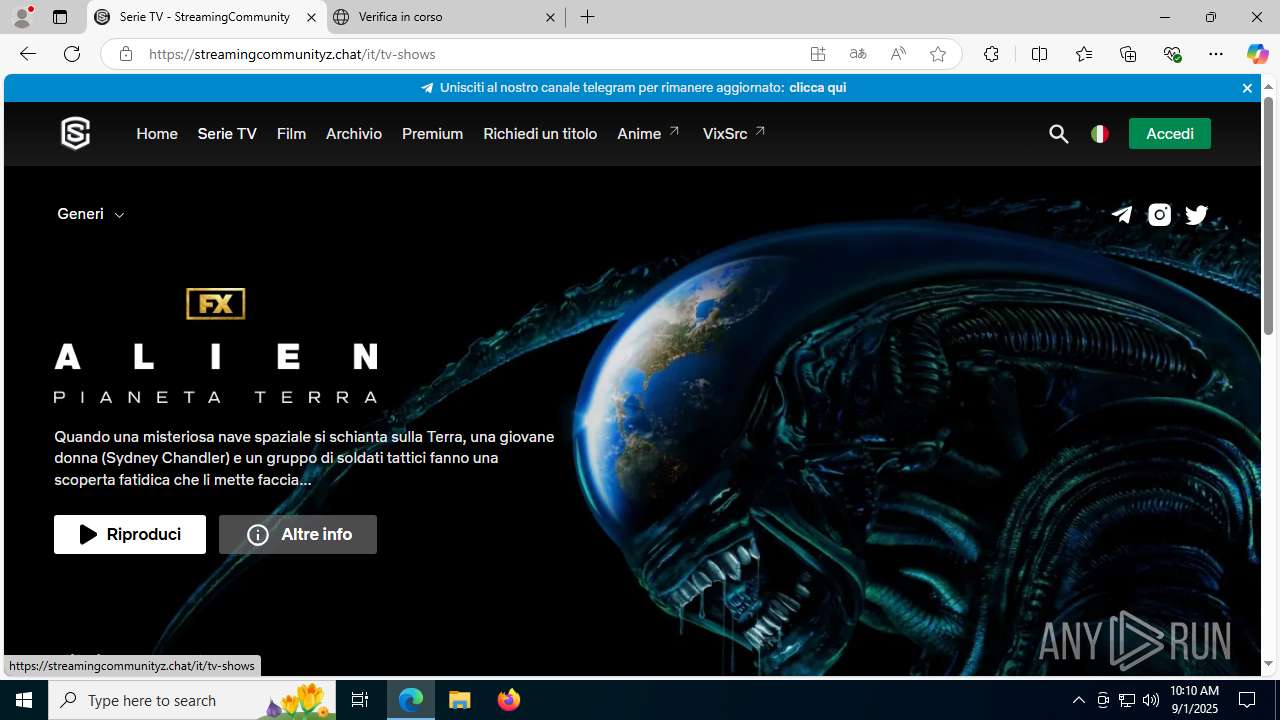Open the Windows Start menu
Image resolution: width=1280 pixels, height=720 pixels.
pos(24,700)
